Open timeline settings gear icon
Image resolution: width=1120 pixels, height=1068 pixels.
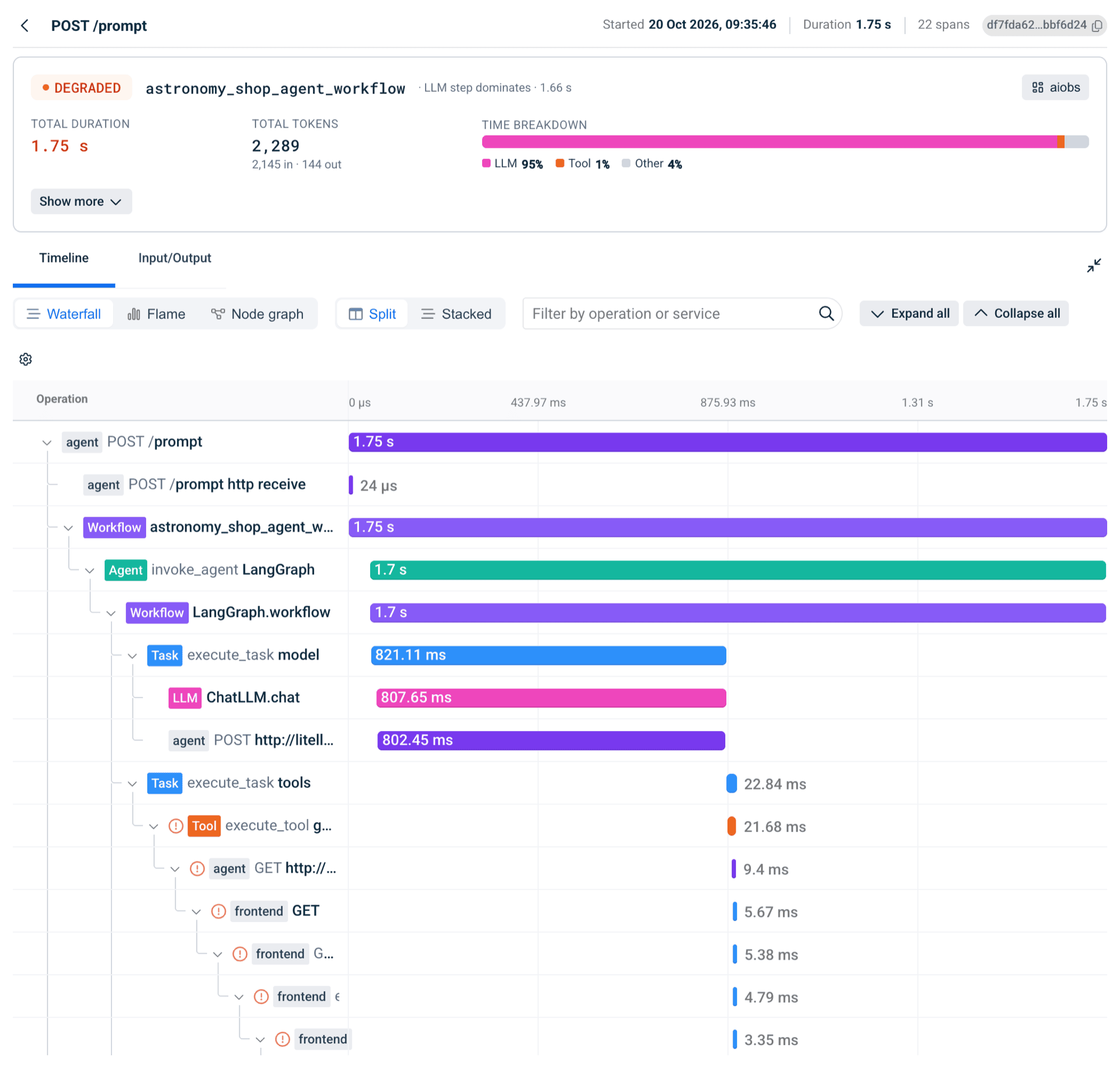(x=26, y=359)
